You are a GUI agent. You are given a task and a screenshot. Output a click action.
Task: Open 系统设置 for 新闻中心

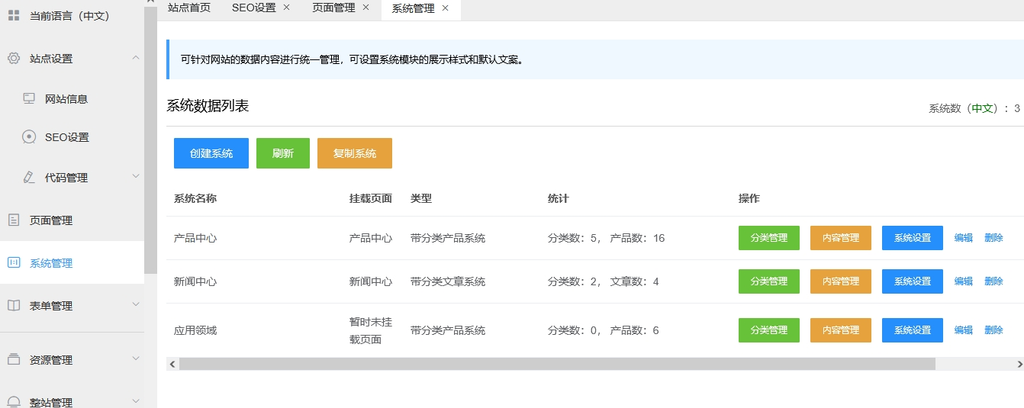click(912, 281)
